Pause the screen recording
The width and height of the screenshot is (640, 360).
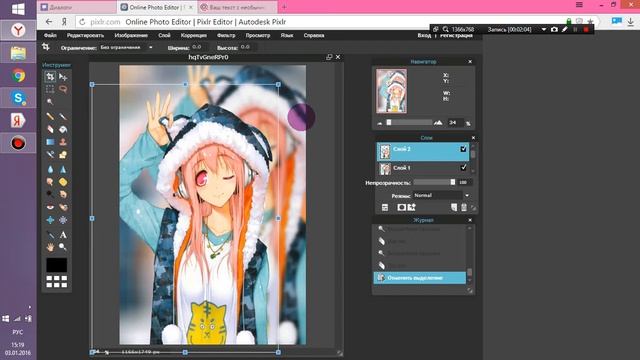(576, 29)
